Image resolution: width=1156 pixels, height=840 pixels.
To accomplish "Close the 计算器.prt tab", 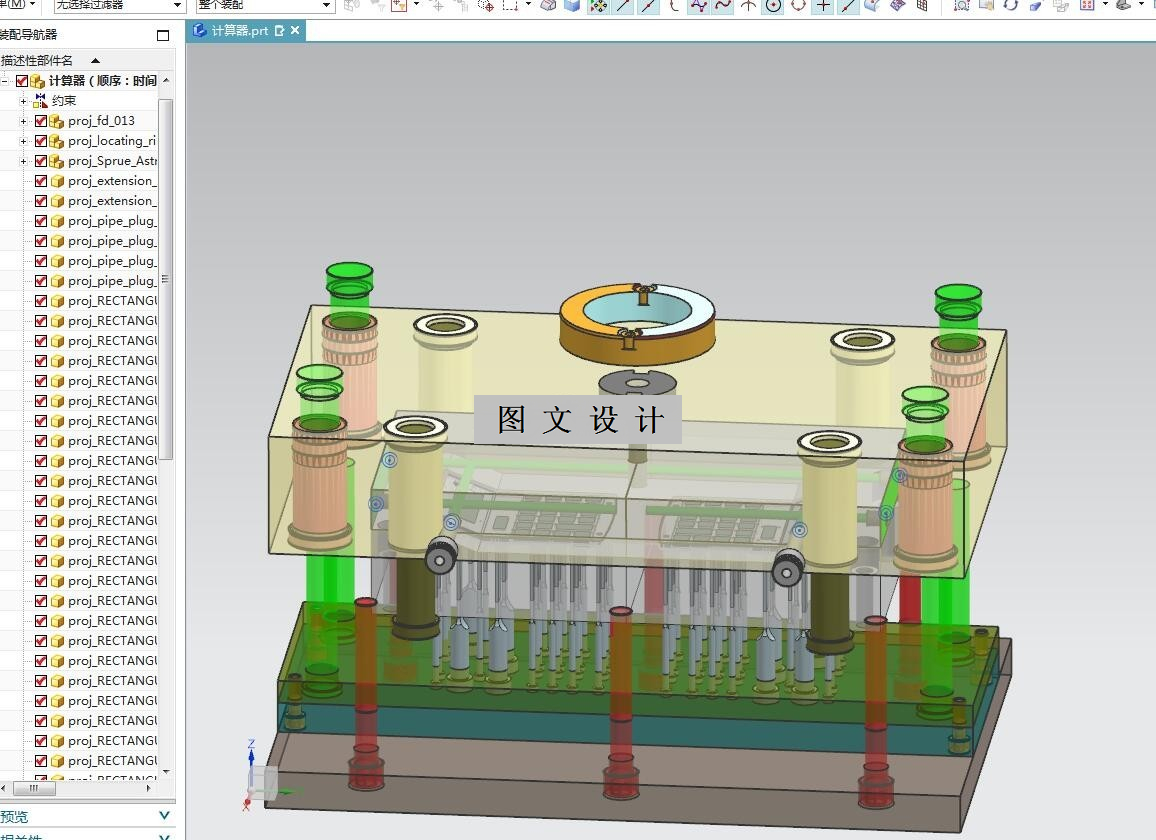I will [295, 30].
